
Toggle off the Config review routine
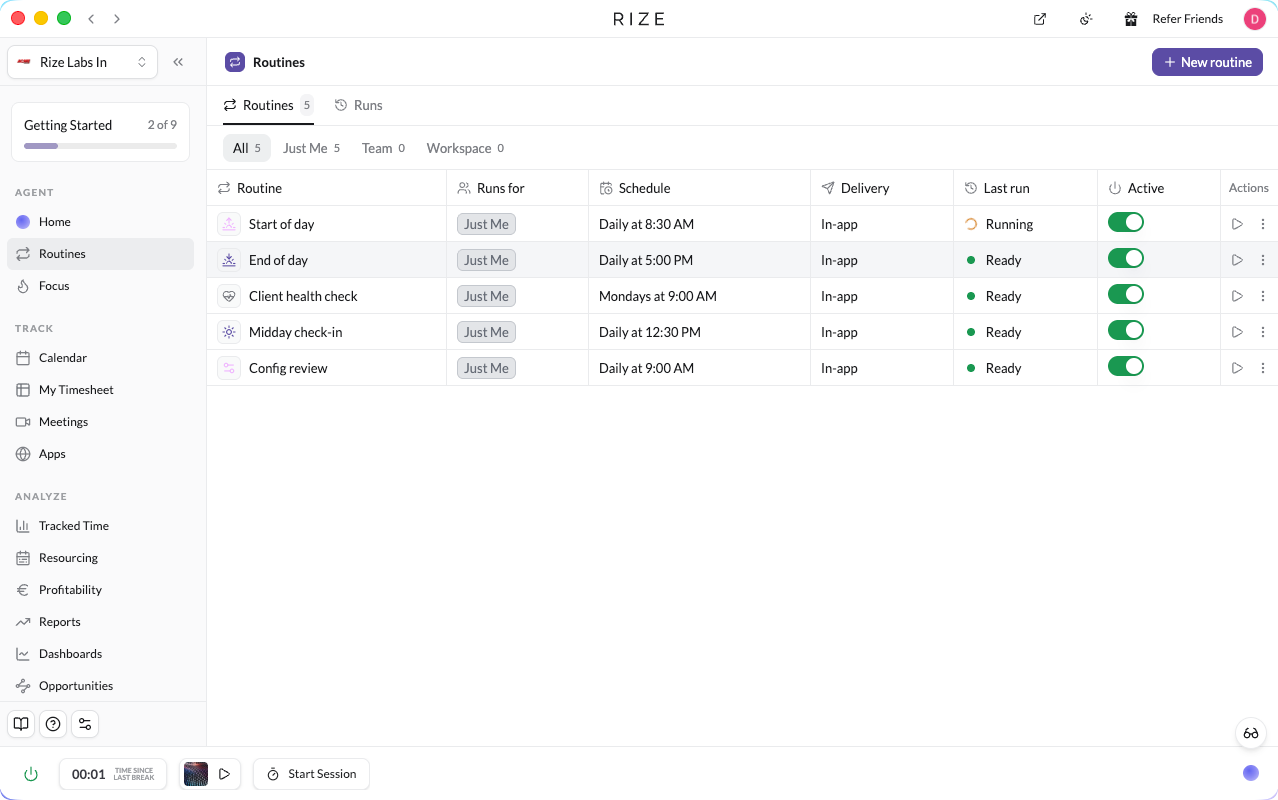click(1126, 367)
